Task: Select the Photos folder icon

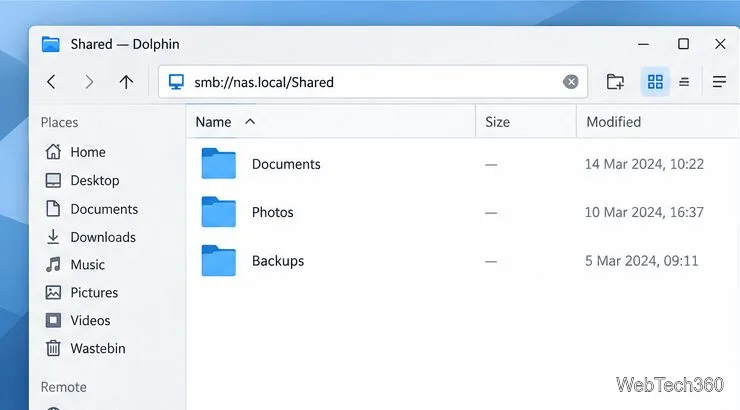Action: [219, 212]
